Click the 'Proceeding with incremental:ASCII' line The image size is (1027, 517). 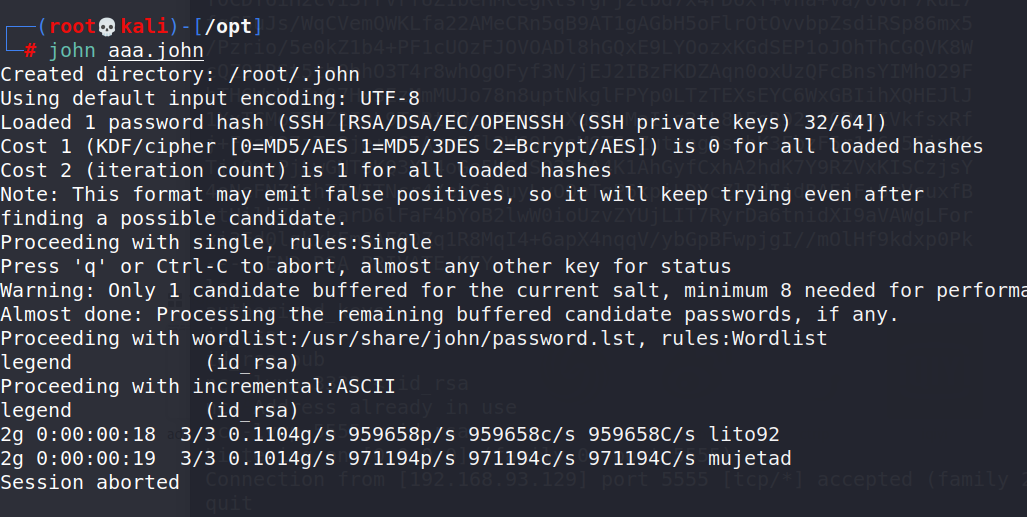pyautogui.click(x=198, y=386)
